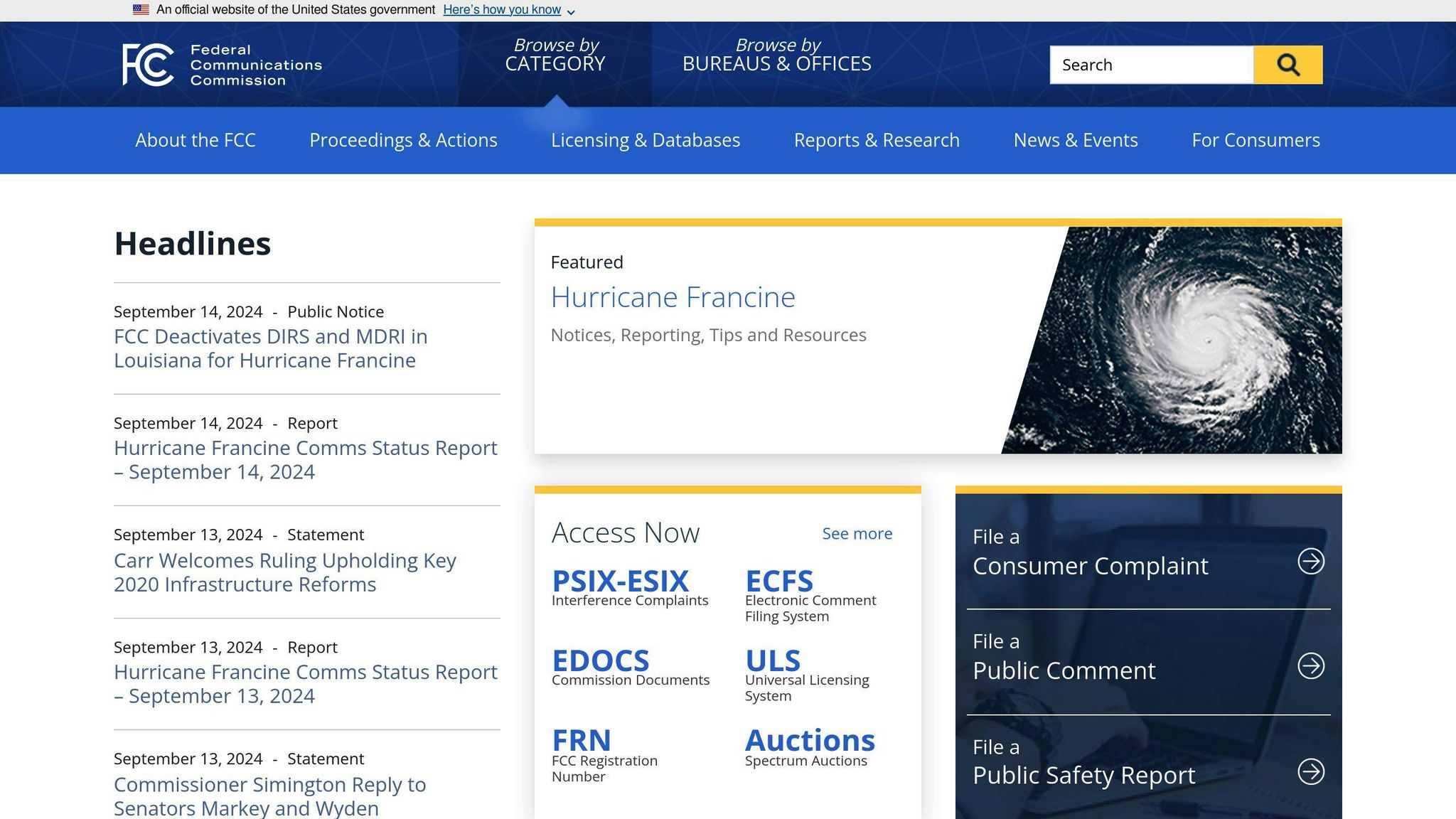Viewport: 1456px width, 819px height.
Task: Click See more in Access Now
Action: pos(857,533)
